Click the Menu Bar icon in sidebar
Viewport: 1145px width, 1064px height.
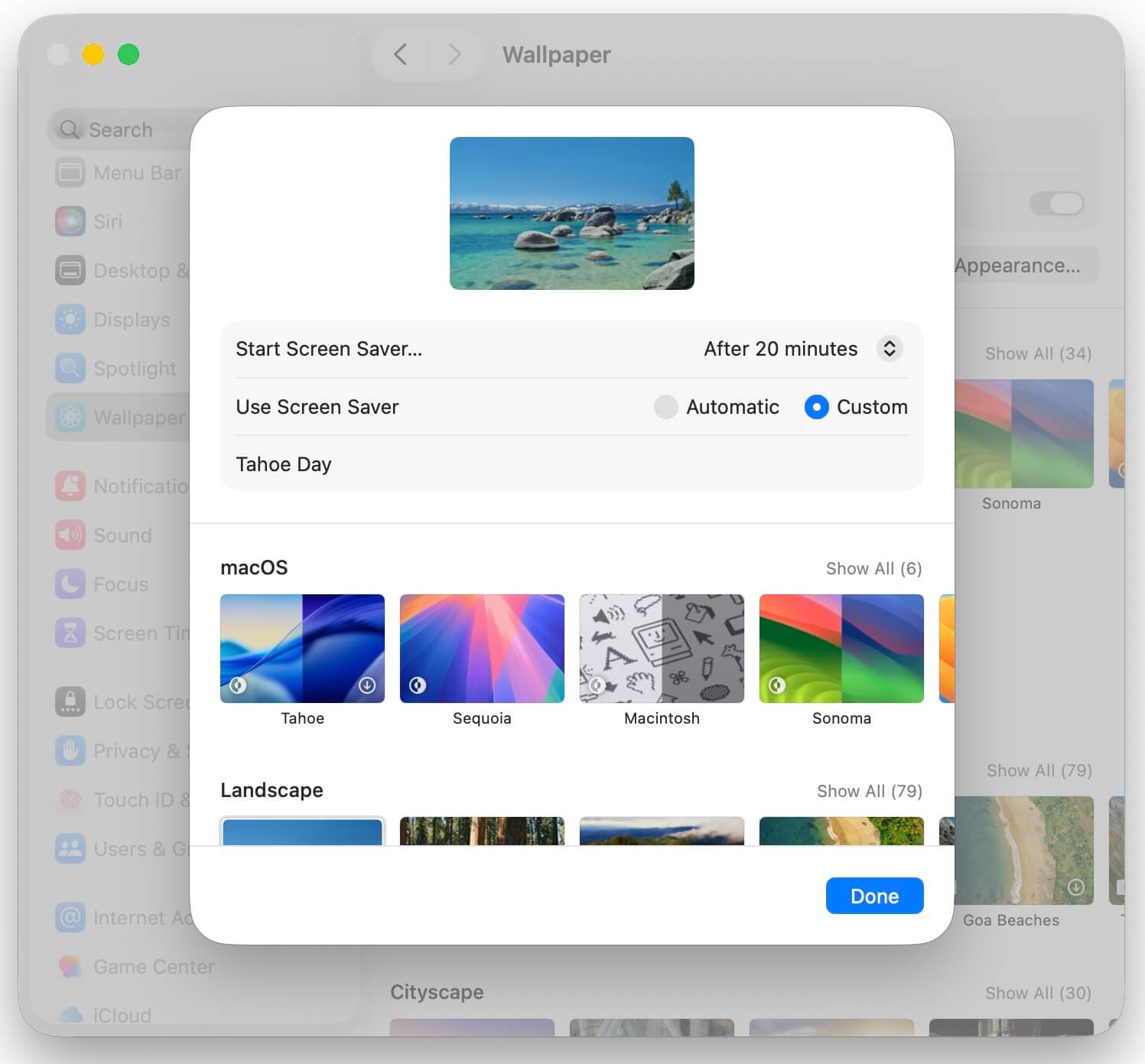[x=70, y=173]
